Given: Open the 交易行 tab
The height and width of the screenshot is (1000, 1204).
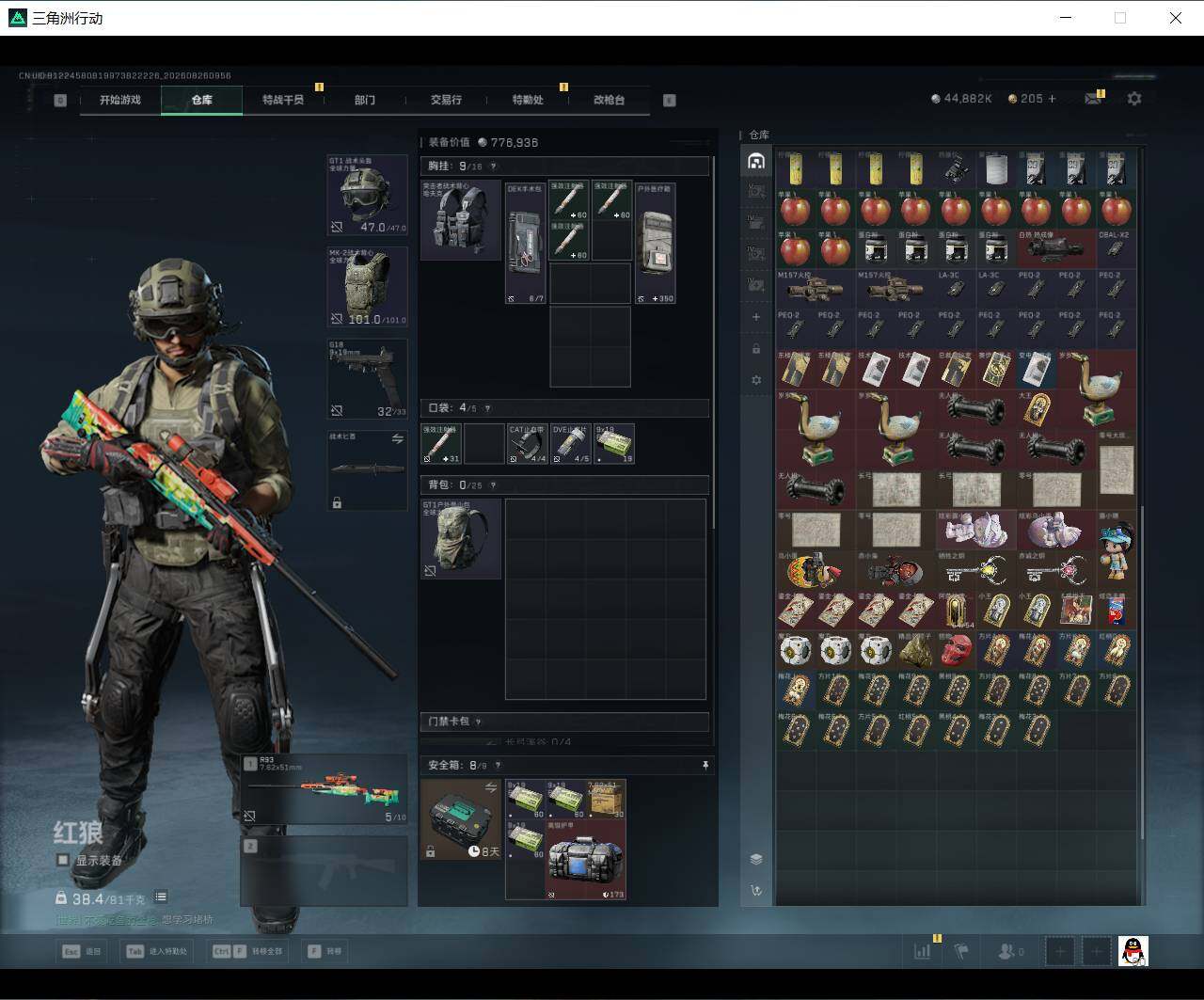Looking at the screenshot, I should click(x=446, y=100).
